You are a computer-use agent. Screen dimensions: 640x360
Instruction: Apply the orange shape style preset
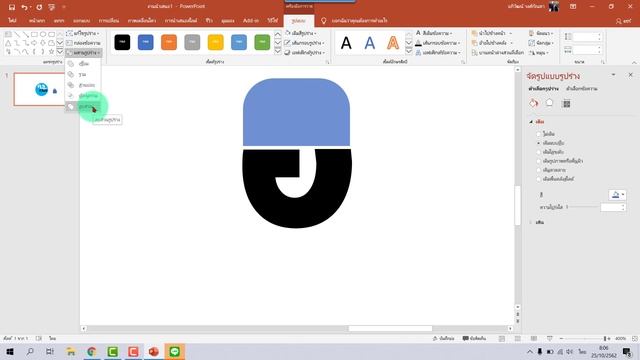point(169,42)
